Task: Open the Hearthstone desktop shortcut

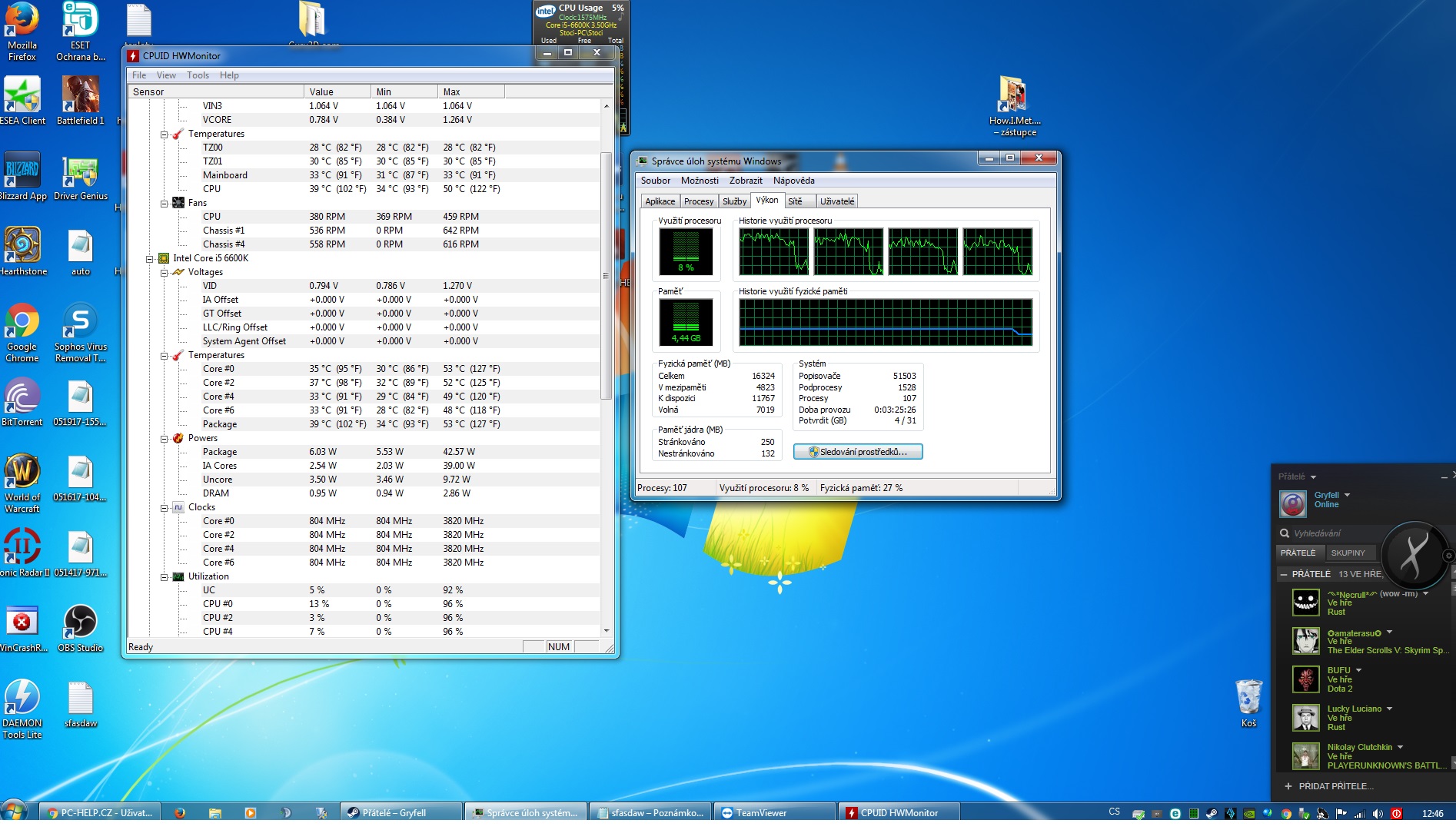Action: coord(22,247)
